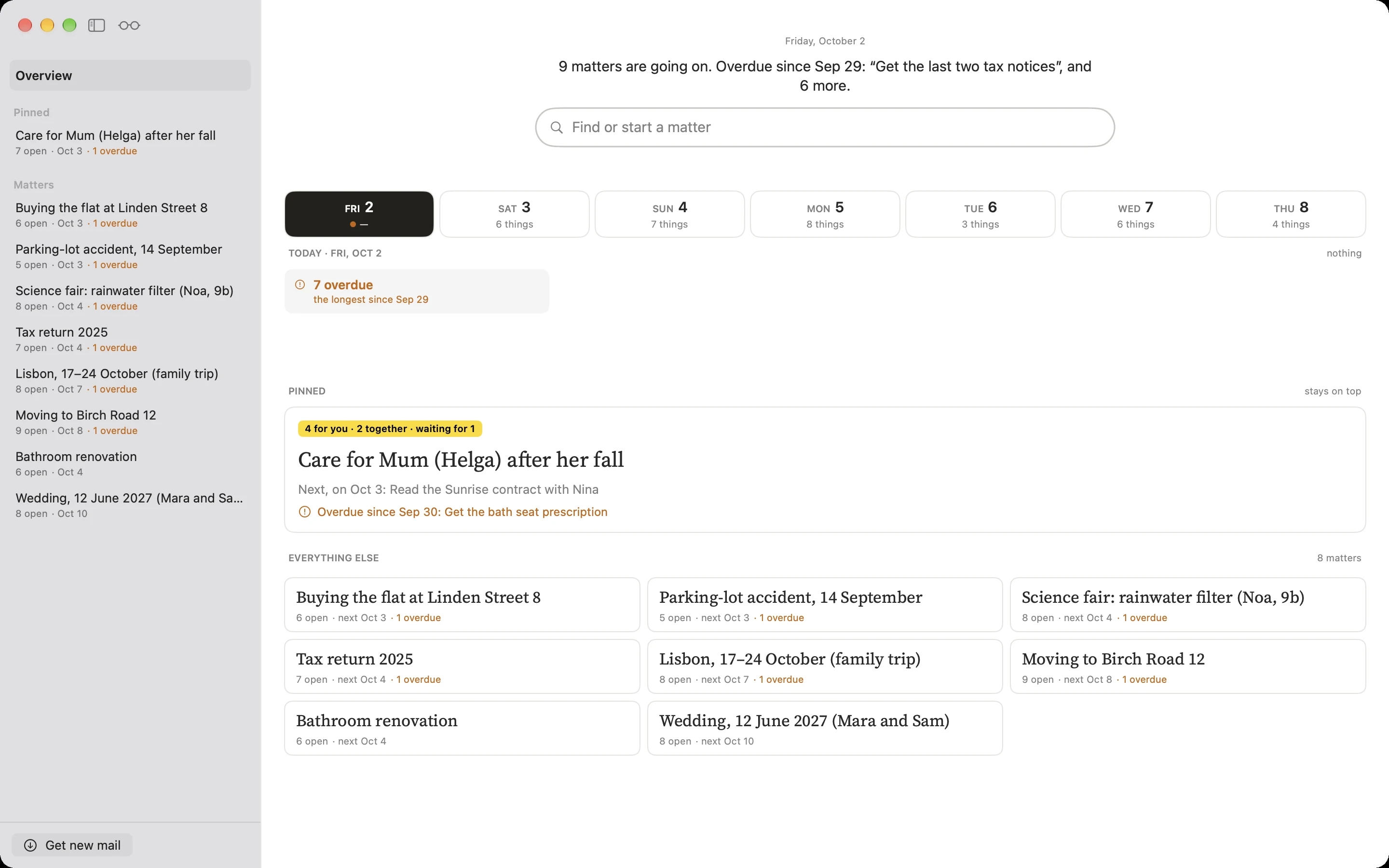
Task: Click the download icon on Get new mail
Action: click(30, 845)
